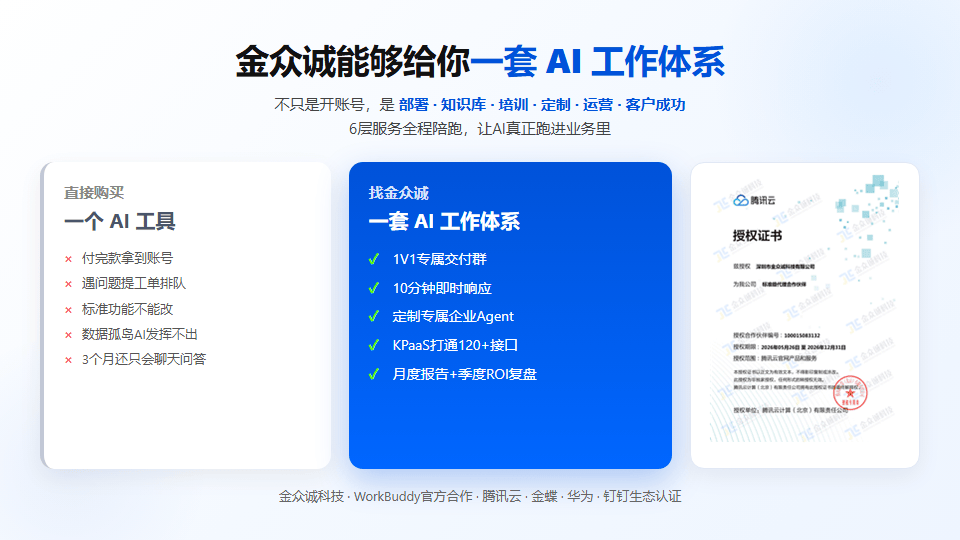Click the main headline 金众诚能够给你
The image size is (960, 540).
tap(353, 62)
